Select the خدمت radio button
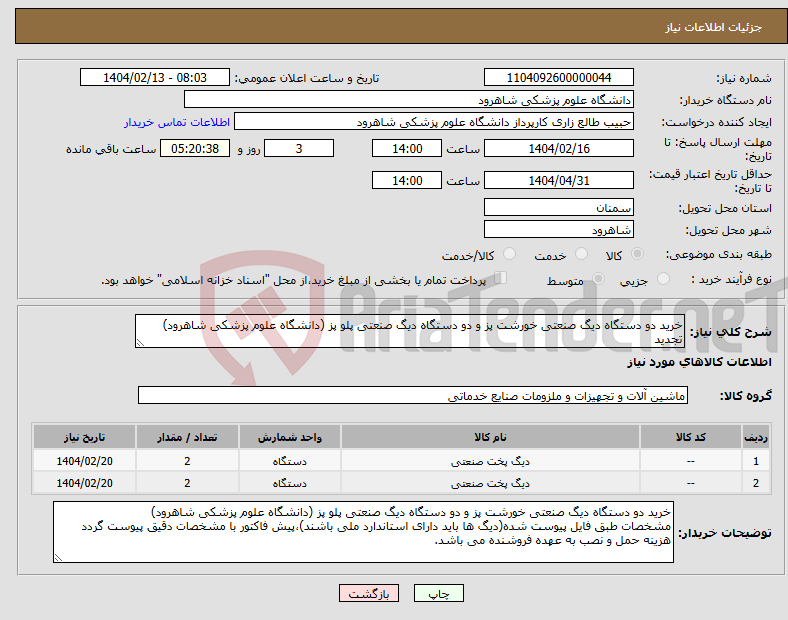The height and width of the screenshot is (620, 788). [x=581, y=254]
